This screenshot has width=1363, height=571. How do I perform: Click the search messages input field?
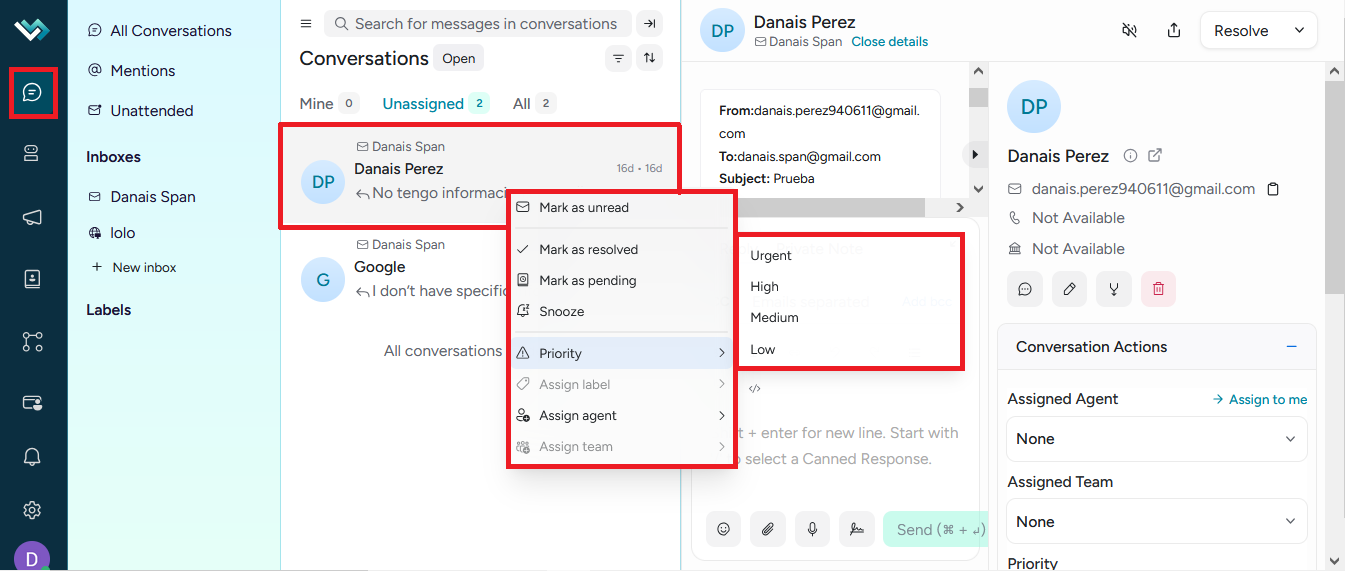point(478,24)
